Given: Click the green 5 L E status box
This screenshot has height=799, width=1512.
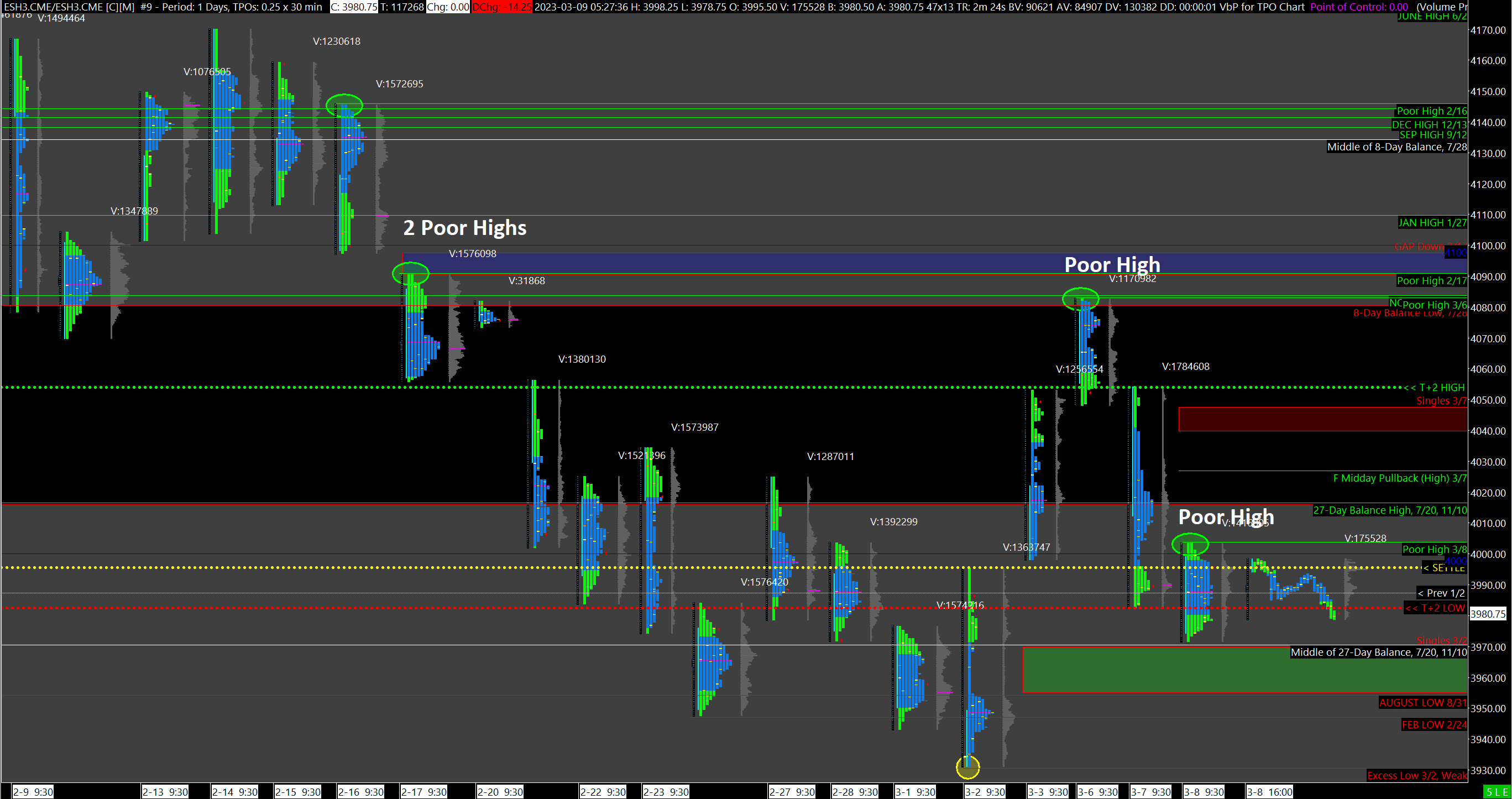Looking at the screenshot, I should (1495, 792).
